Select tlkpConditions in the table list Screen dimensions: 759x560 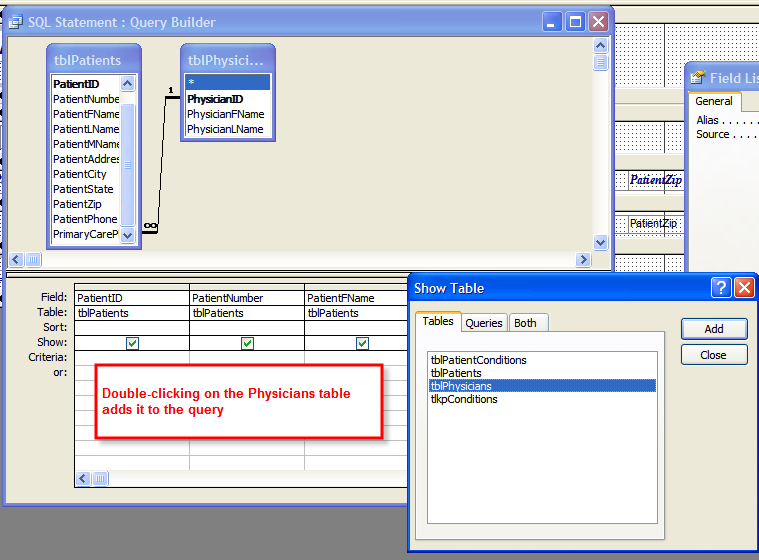coord(463,399)
